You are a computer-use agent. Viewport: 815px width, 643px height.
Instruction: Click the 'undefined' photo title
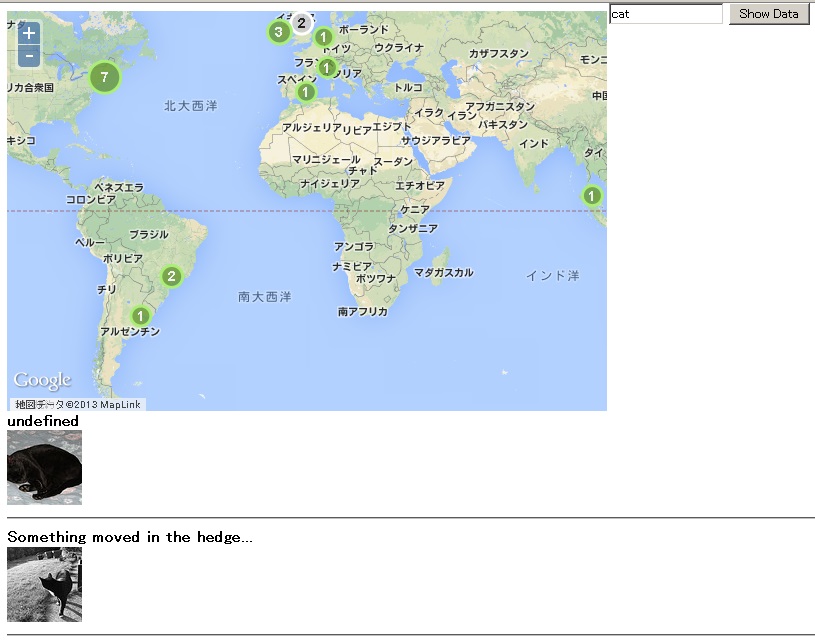pos(43,421)
